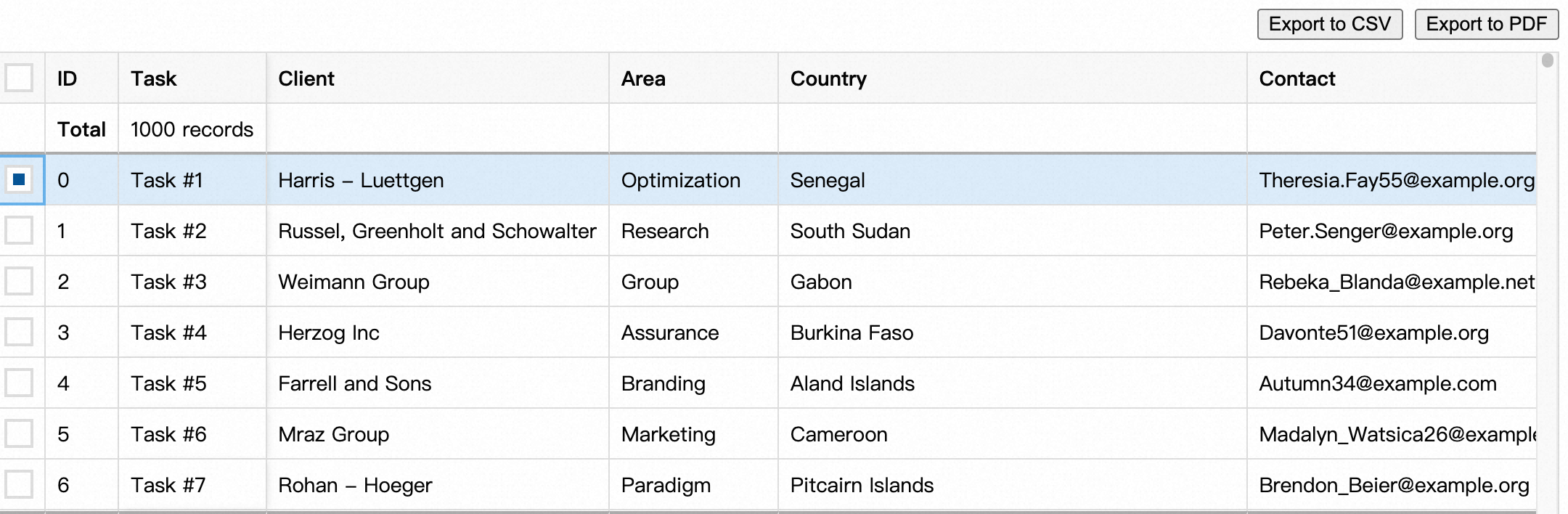The image size is (1568, 514).
Task: Select the Mraz Group row checkbox
Action: point(19,434)
